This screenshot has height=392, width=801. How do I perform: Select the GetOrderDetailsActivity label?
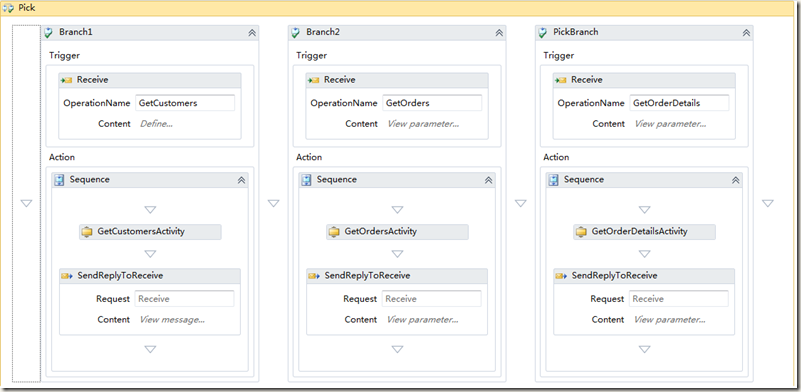coord(640,232)
